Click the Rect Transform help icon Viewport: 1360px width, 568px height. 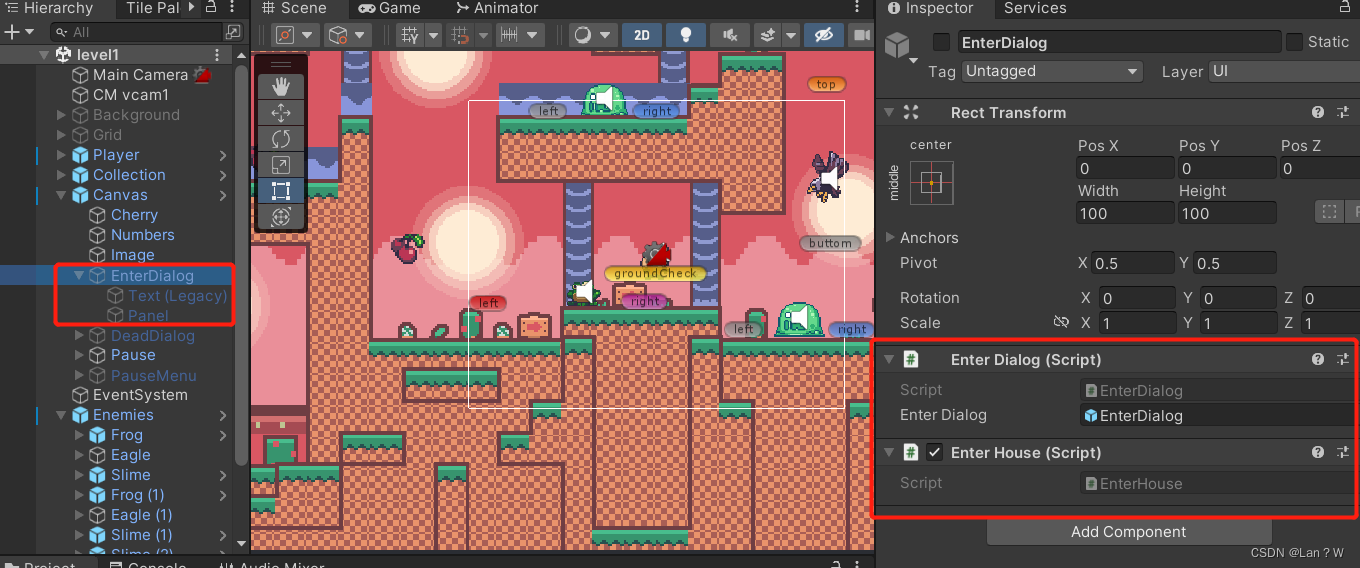(1318, 113)
